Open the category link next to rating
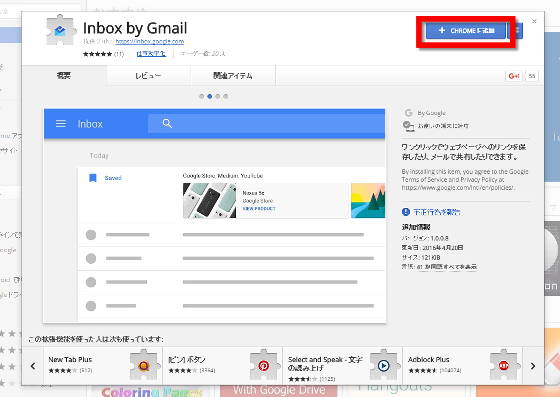 [x=151, y=54]
